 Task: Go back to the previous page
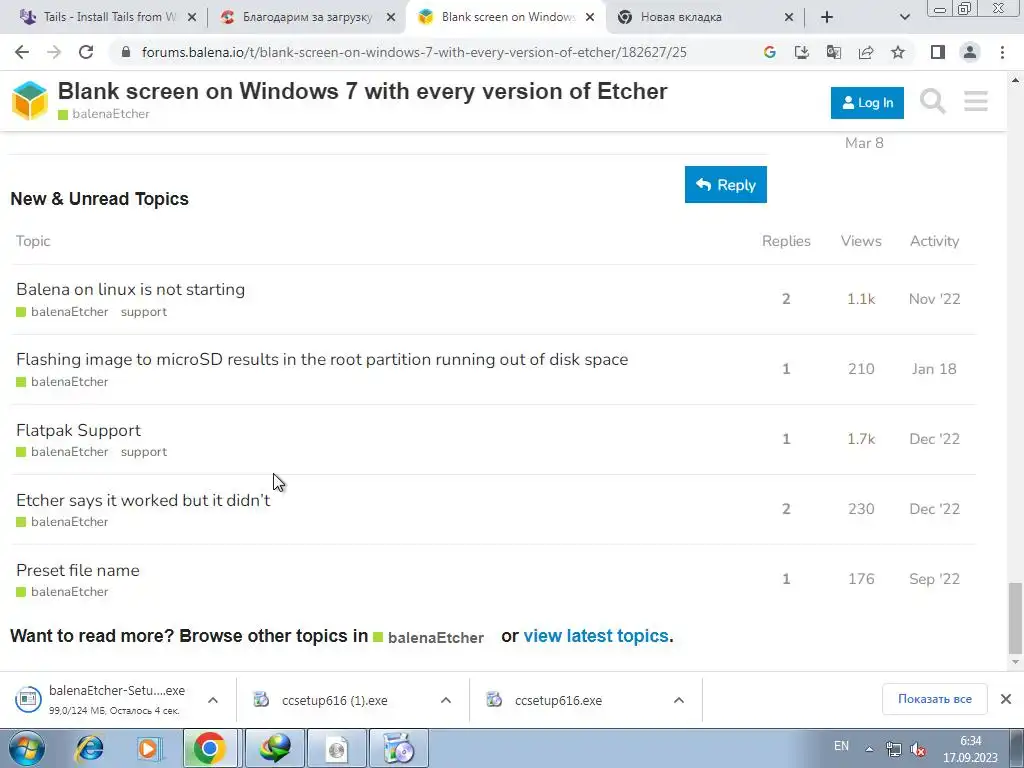[22, 52]
